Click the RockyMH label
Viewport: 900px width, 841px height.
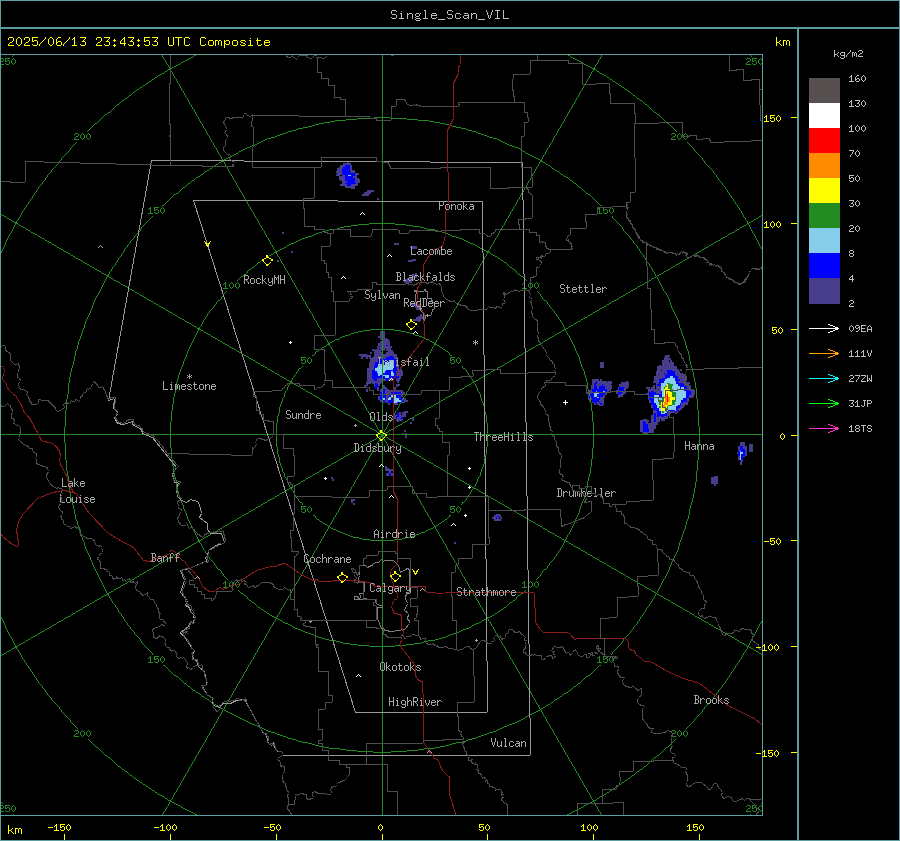click(x=264, y=280)
